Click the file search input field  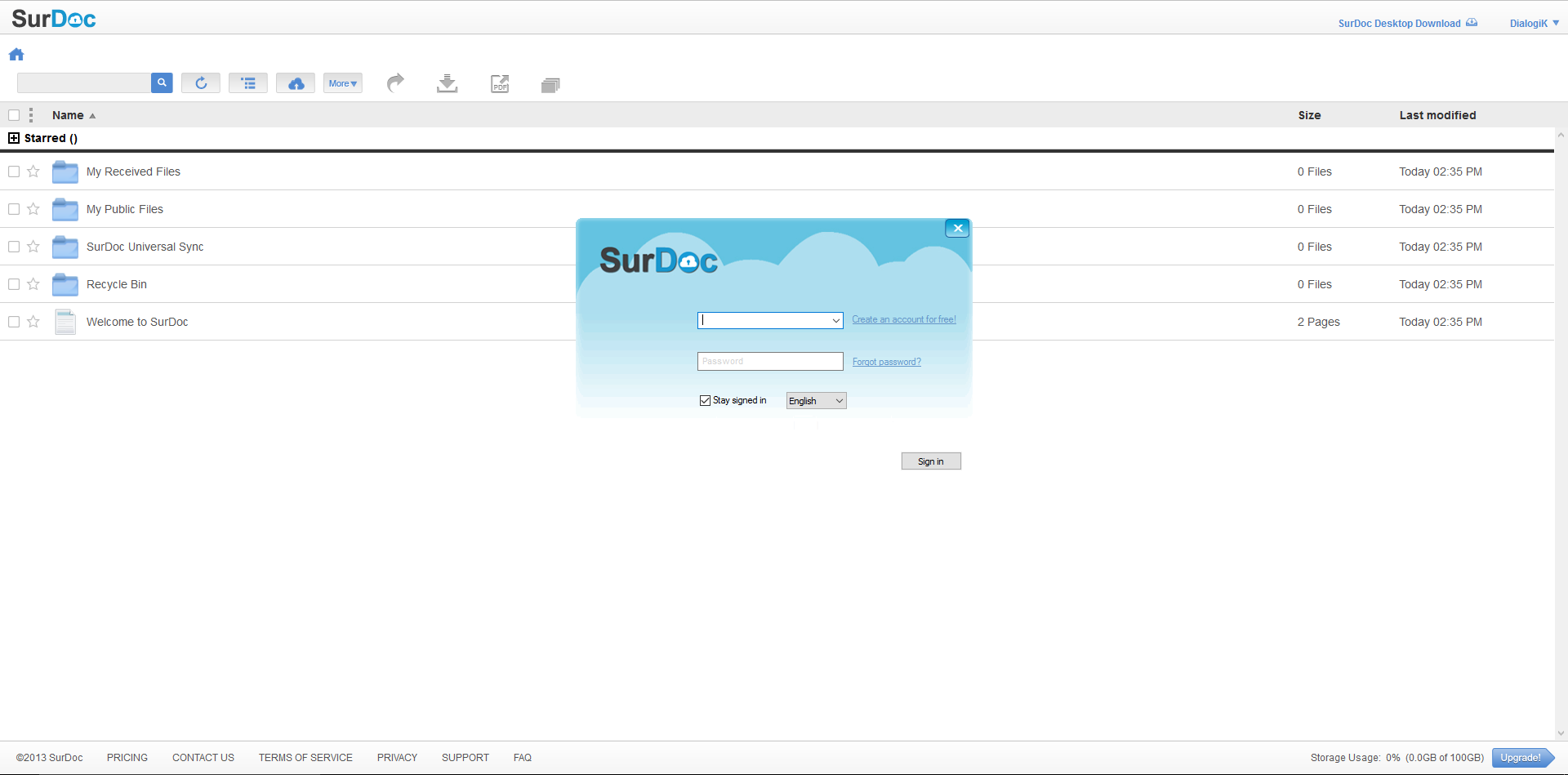pyautogui.click(x=84, y=83)
